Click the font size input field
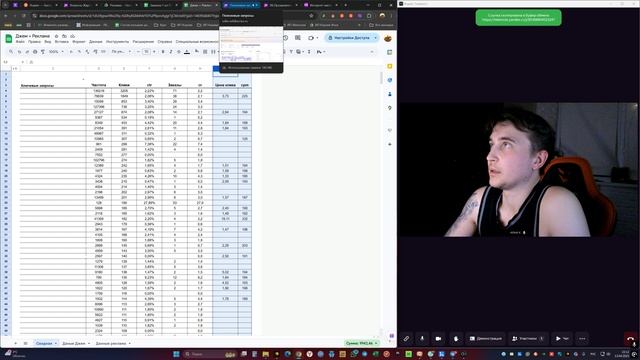The image size is (640, 360). click(146, 52)
